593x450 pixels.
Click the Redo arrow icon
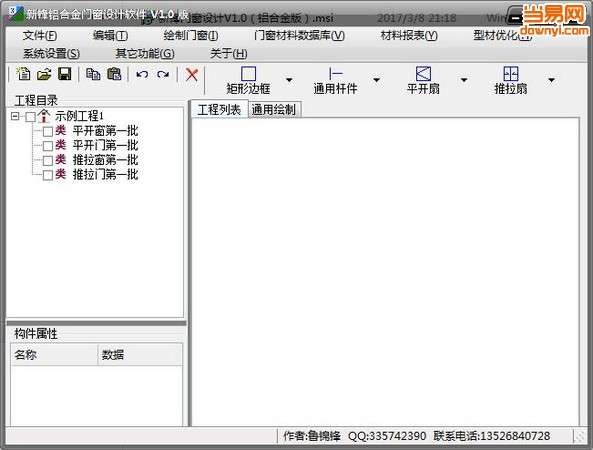pyautogui.click(x=163, y=74)
